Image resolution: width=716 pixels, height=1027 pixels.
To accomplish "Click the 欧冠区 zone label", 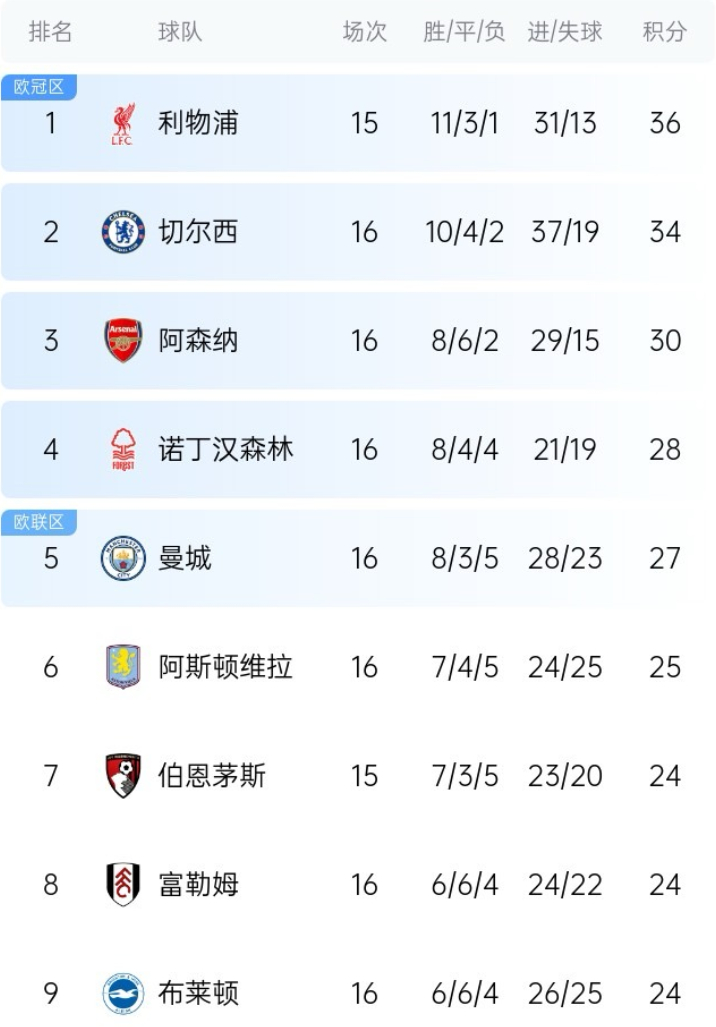I will 39,86.
